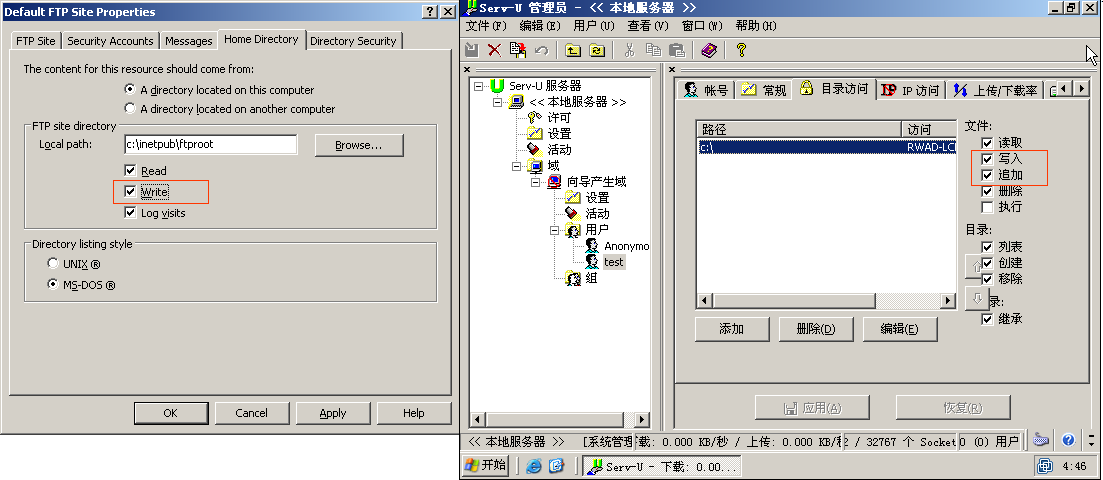The width and height of the screenshot is (1103, 480).
Task: Select the 组 groups icon in tree
Action: point(573,278)
